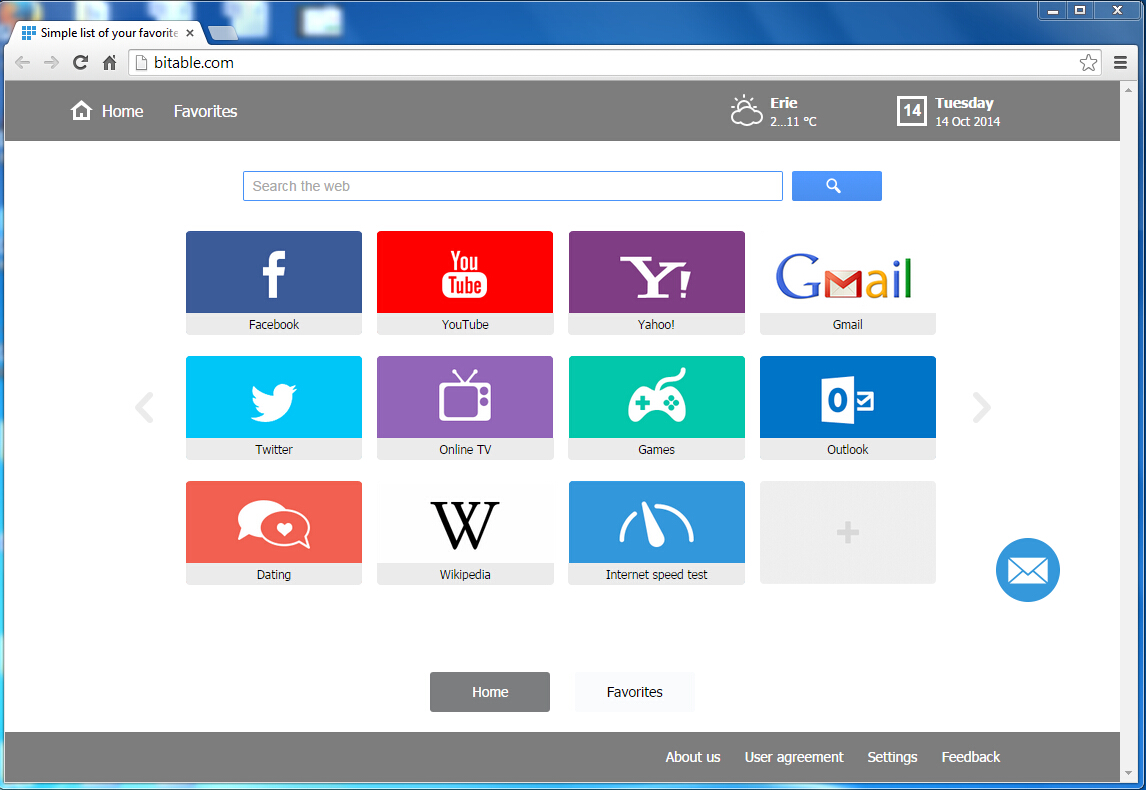Open the Online TV tile
1146x790 pixels.
[465, 408]
